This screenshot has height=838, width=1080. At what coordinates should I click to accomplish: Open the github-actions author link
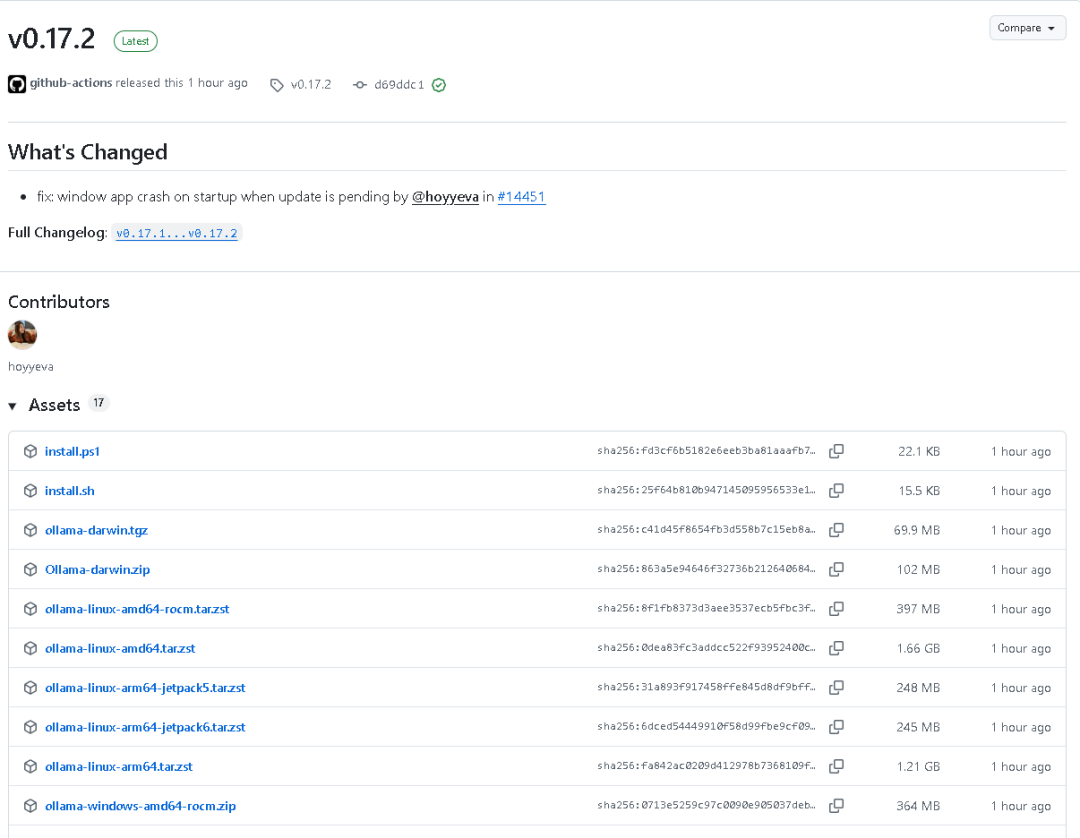71,83
